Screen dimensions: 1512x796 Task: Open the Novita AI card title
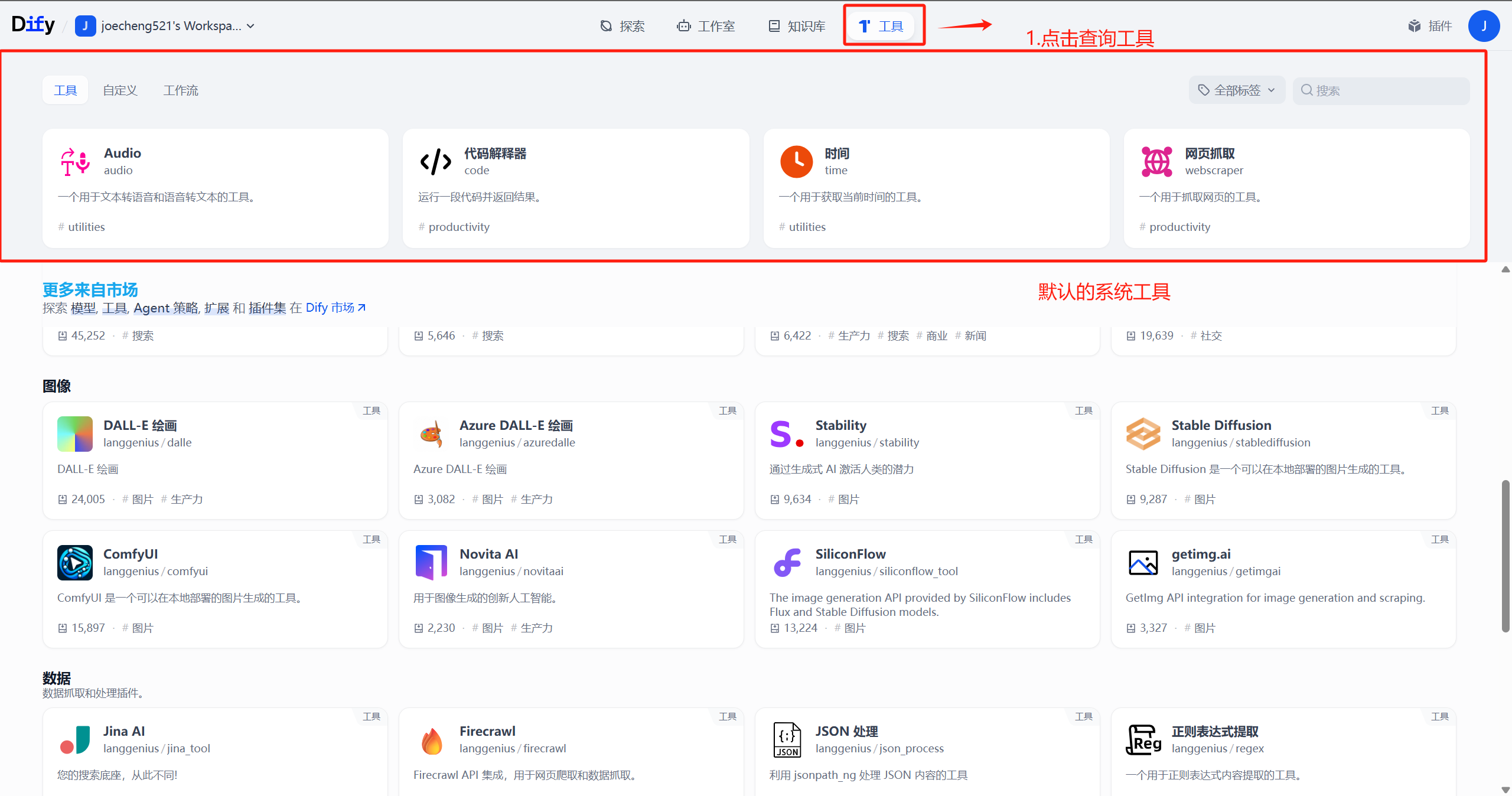[x=489, y=554]
